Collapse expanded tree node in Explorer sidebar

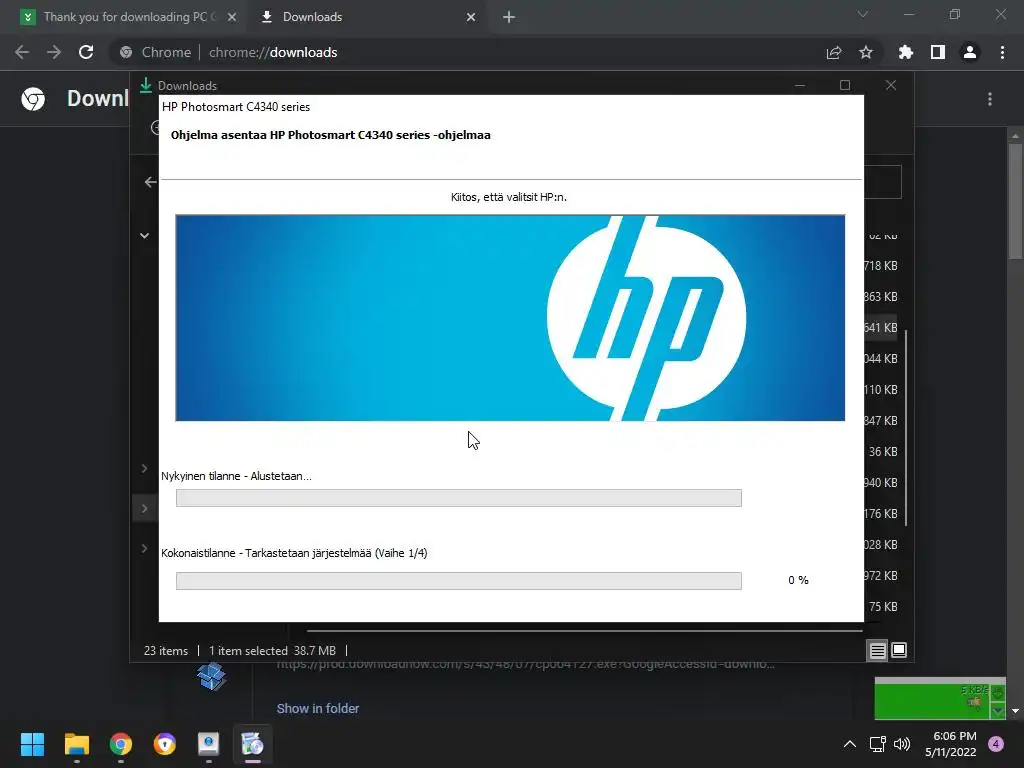(x=144, y=236)
